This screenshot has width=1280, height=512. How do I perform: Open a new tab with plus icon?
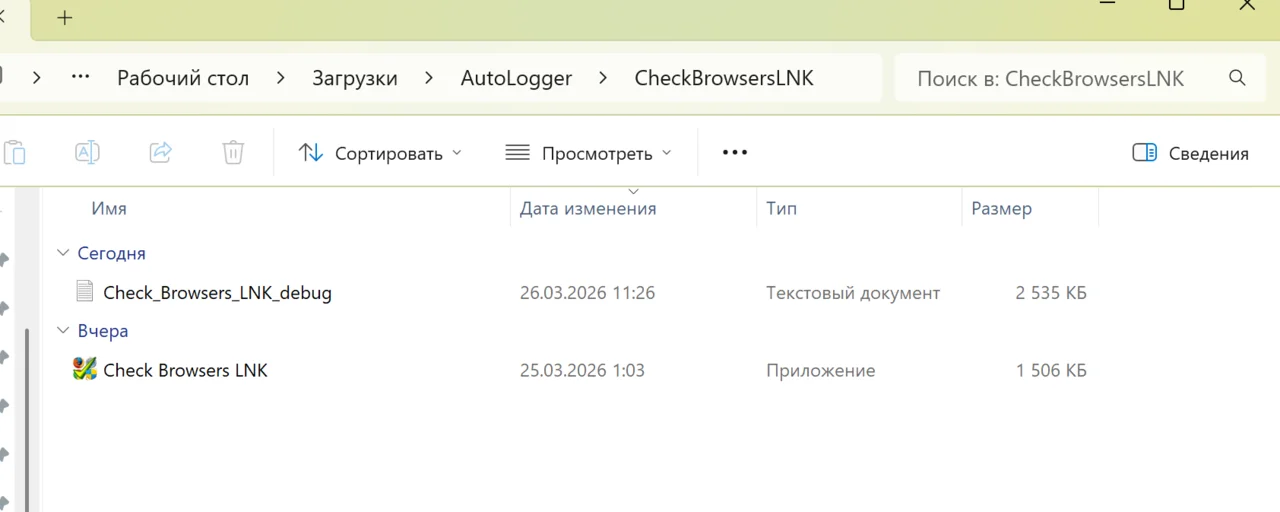(65, 18)
